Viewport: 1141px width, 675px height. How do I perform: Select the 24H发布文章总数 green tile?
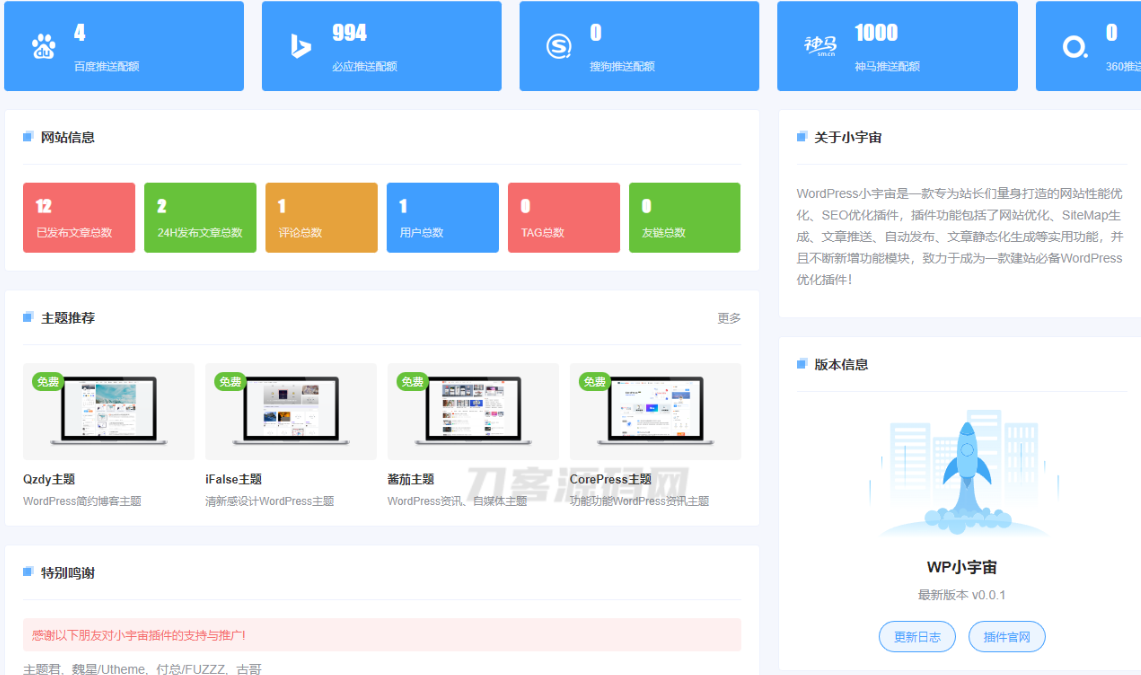(200, 217)
